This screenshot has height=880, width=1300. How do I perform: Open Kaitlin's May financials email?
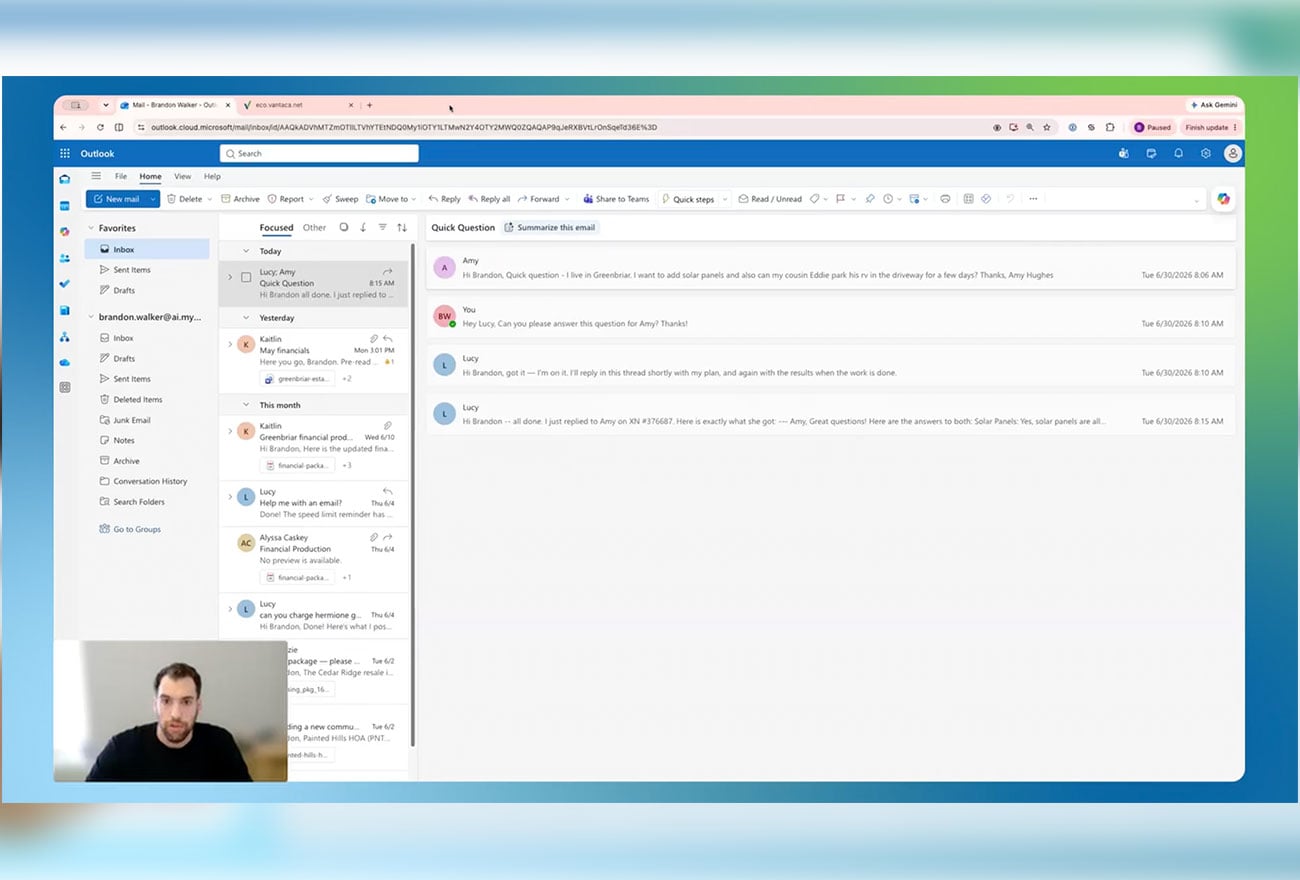314,360
